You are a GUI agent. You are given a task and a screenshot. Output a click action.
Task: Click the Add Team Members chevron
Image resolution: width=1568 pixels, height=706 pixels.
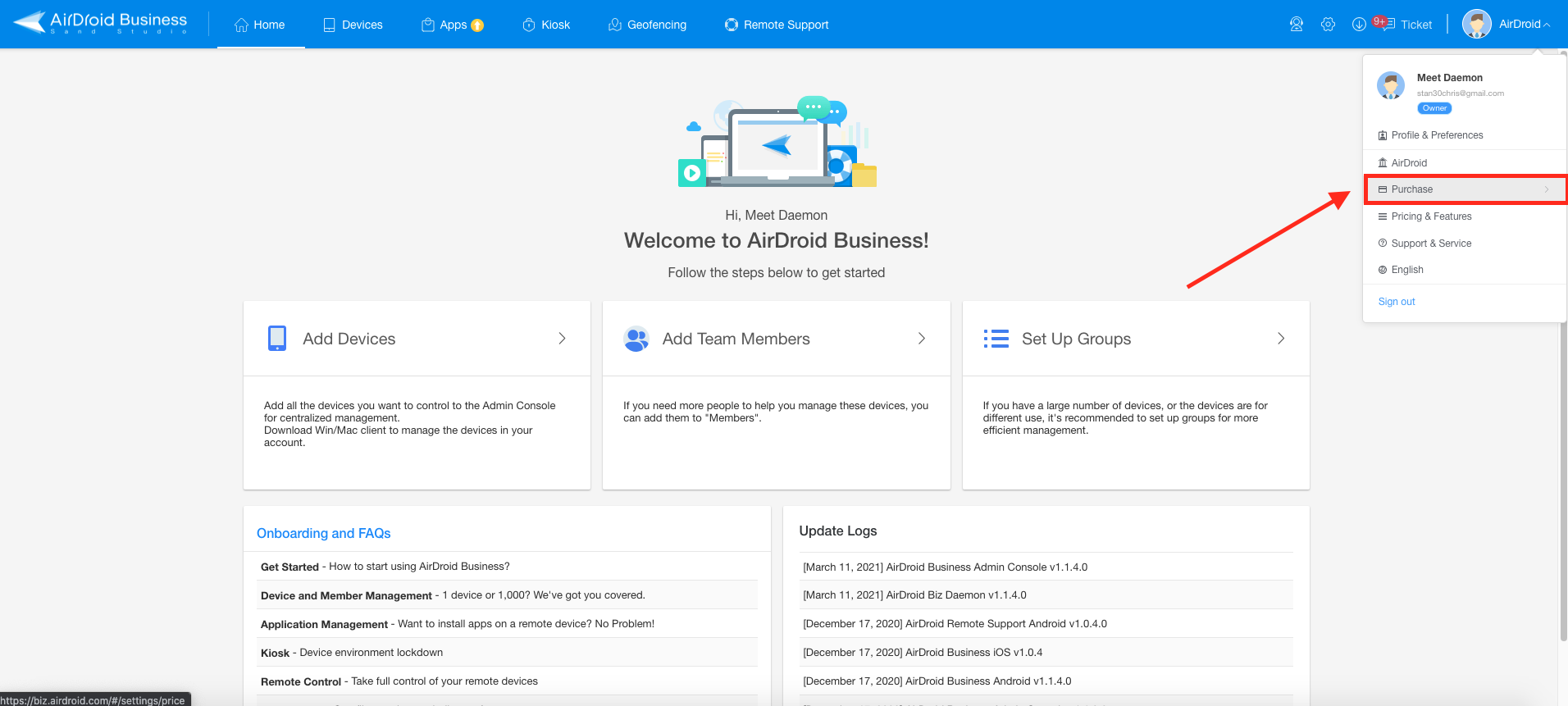click(922, 339)
